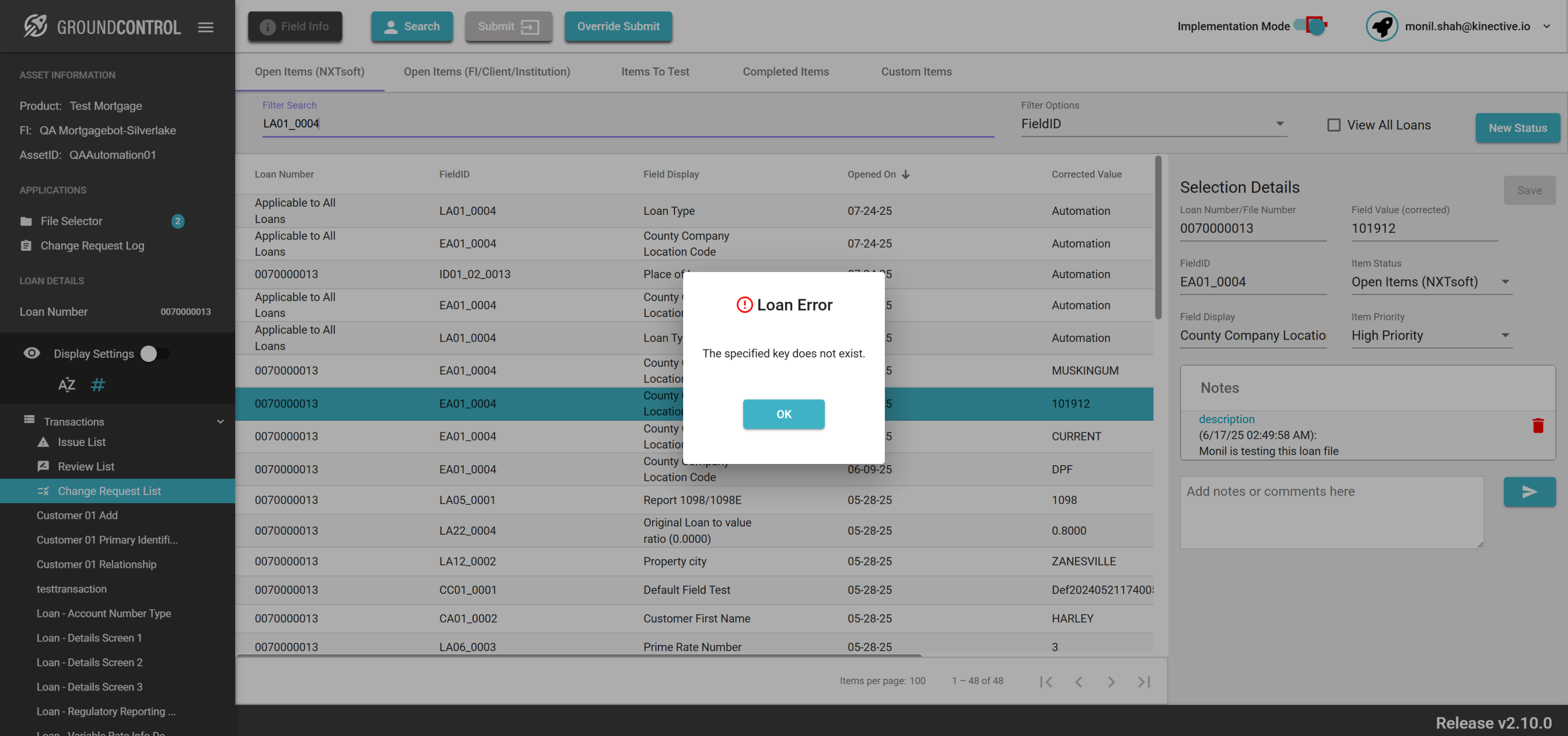Open the Items To Test tab
This screenshot has width=1568, height=736.
pos(654,71)
